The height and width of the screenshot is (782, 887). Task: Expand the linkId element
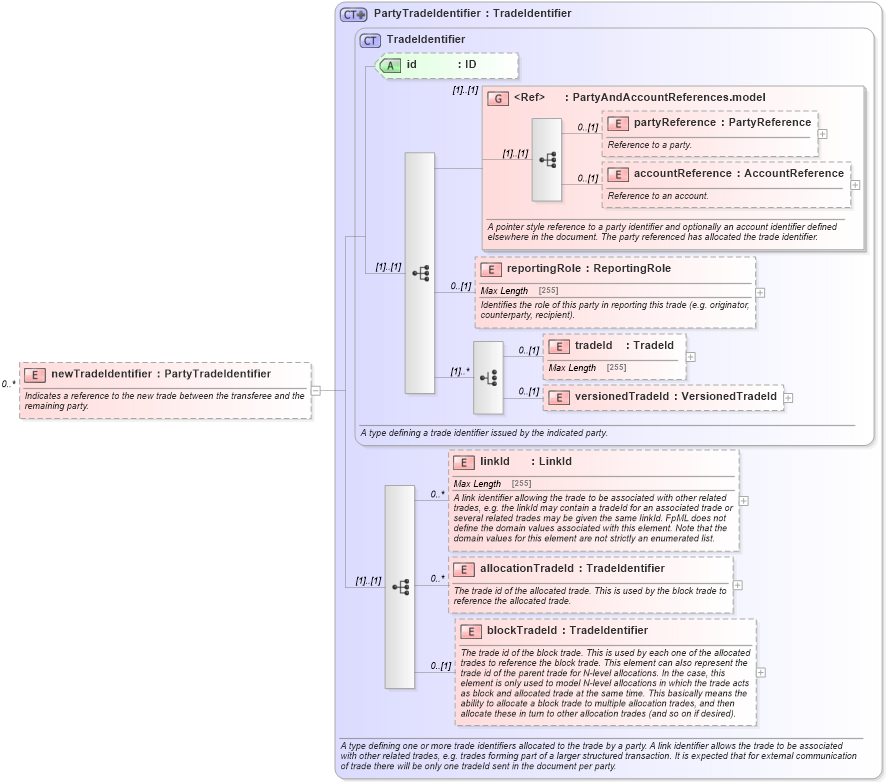pos(744,501)
